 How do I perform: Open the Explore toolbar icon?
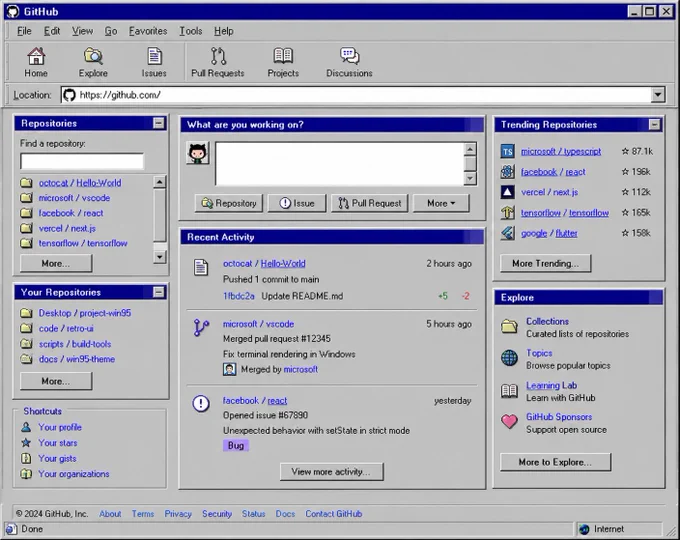93,62
